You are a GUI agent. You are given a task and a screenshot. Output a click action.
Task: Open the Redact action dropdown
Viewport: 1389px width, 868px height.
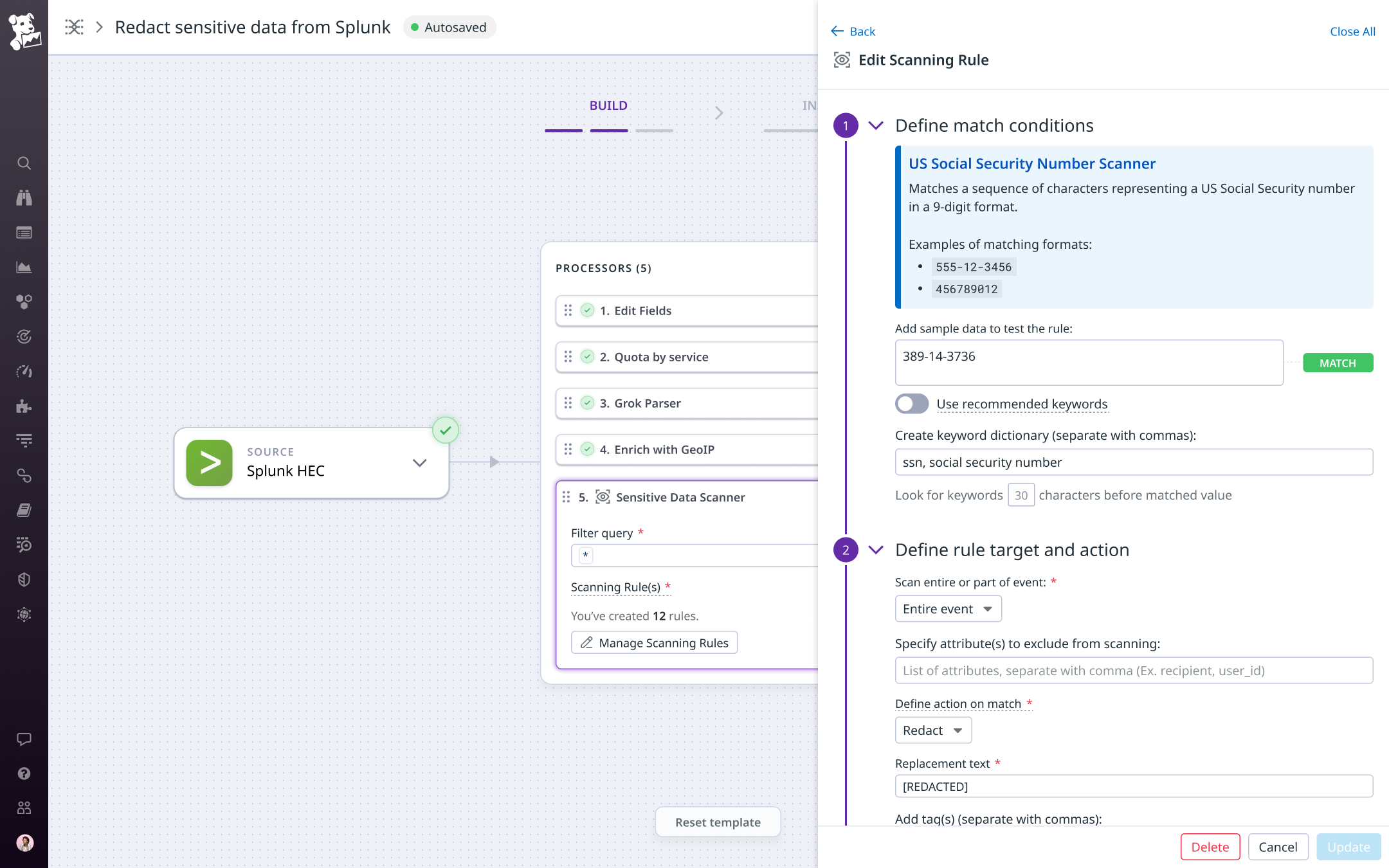[x=933, y=730]
